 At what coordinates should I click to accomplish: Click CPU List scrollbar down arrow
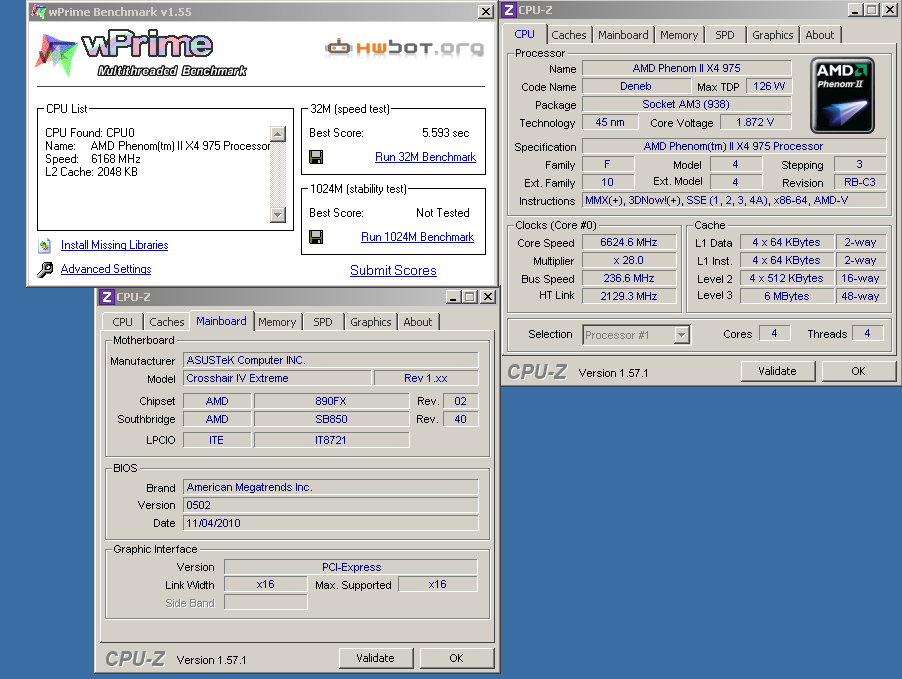(278, 215)
